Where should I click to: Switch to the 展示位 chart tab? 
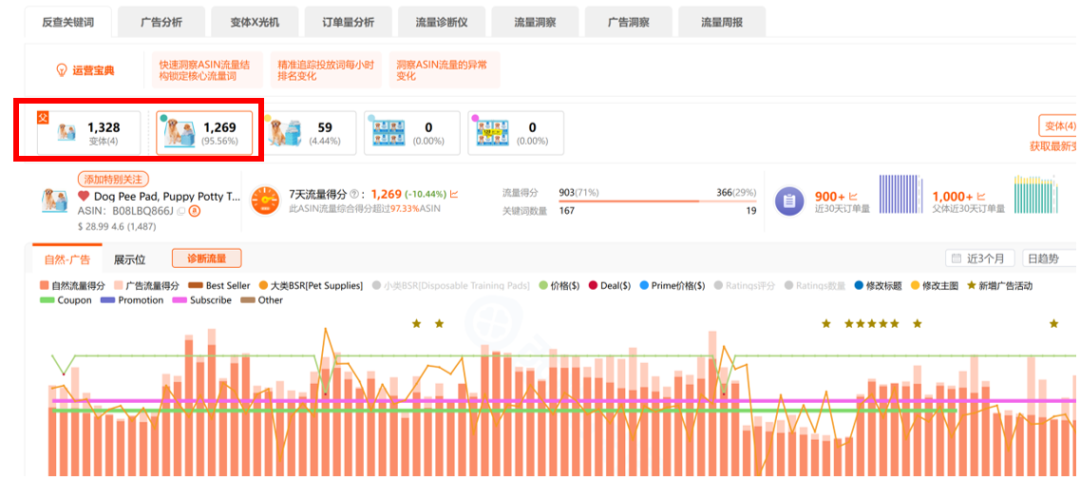(129, 260)
